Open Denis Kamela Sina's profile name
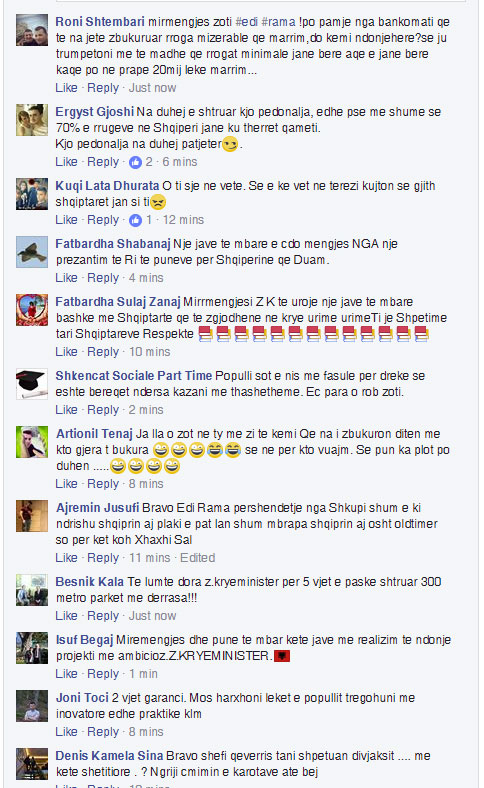484x788 pixels. tap(109, 756)
